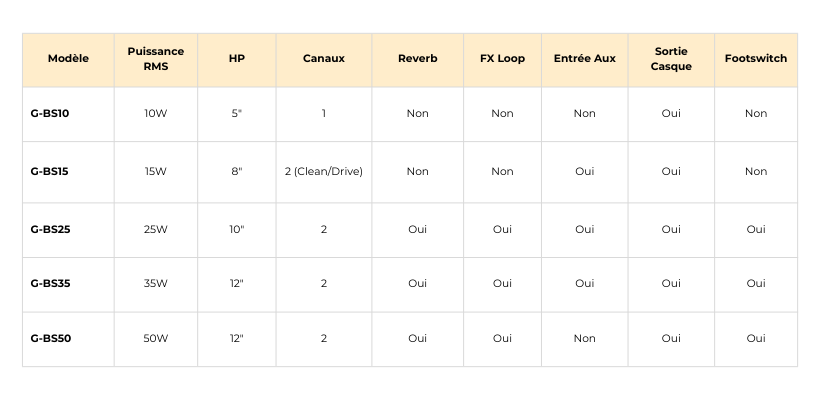Select the HP column header
Image resolution: width=816 pixels, height=400 pixels.
(x=237, y=58)
